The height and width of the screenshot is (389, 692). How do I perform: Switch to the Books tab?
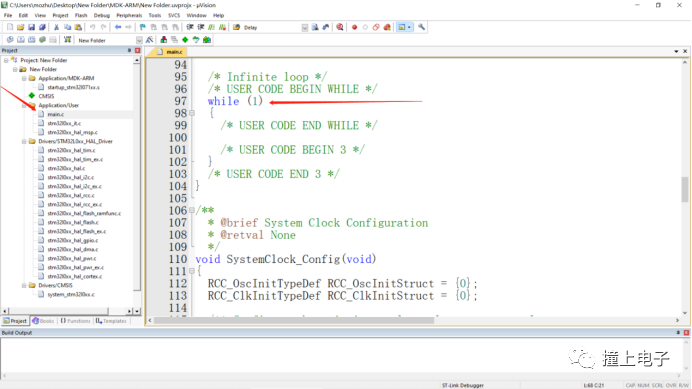coord(43,321)
